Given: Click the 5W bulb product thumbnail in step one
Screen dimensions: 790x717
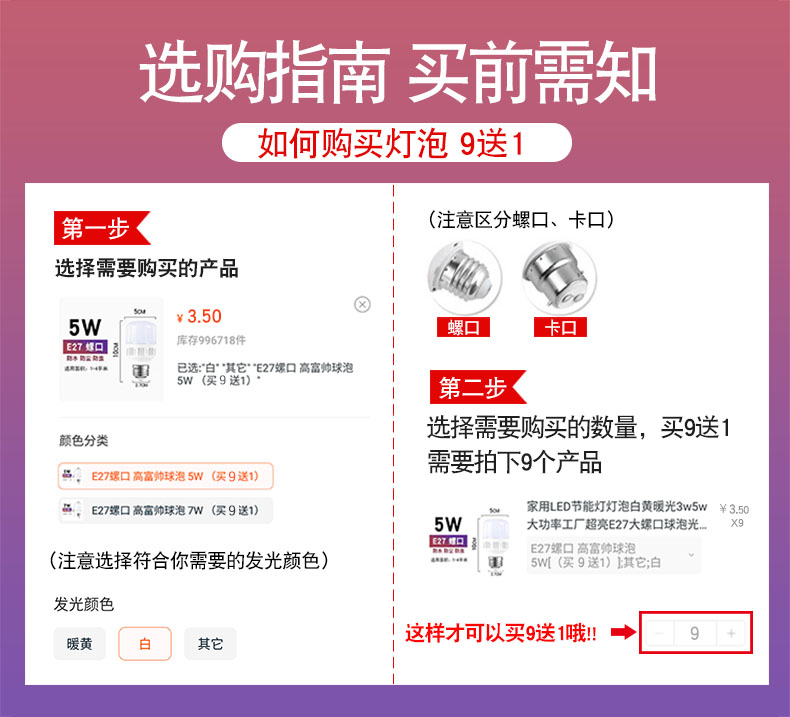Looking at the screenshot, I should click(x=111, y=349).
